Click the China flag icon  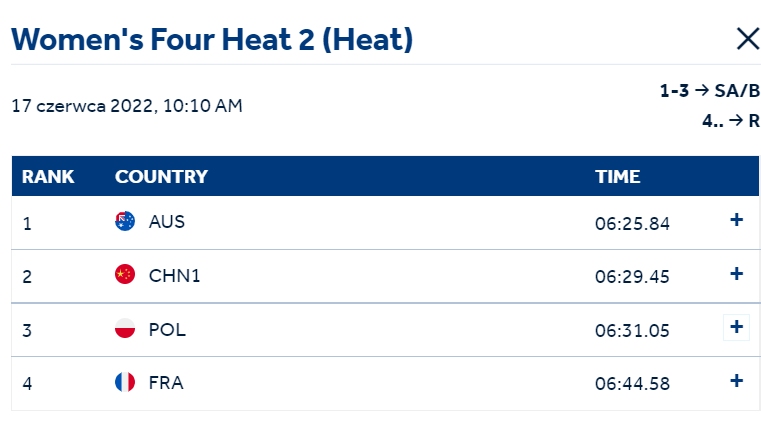tap(125, 275)
